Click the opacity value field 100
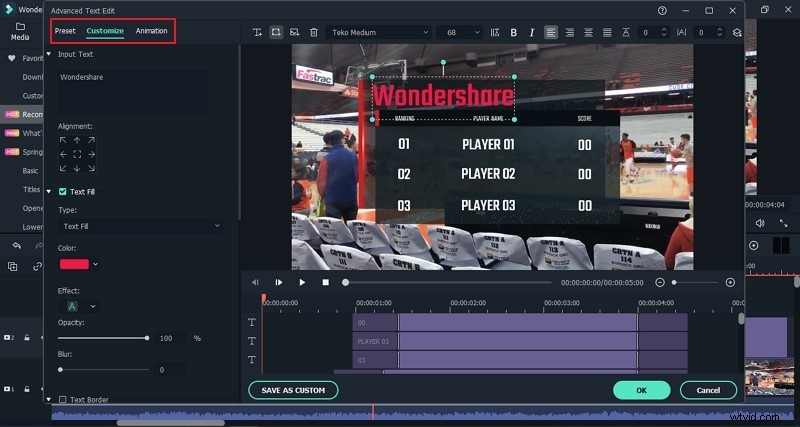This screenshot has width=800, height=427. pos(168,338)
